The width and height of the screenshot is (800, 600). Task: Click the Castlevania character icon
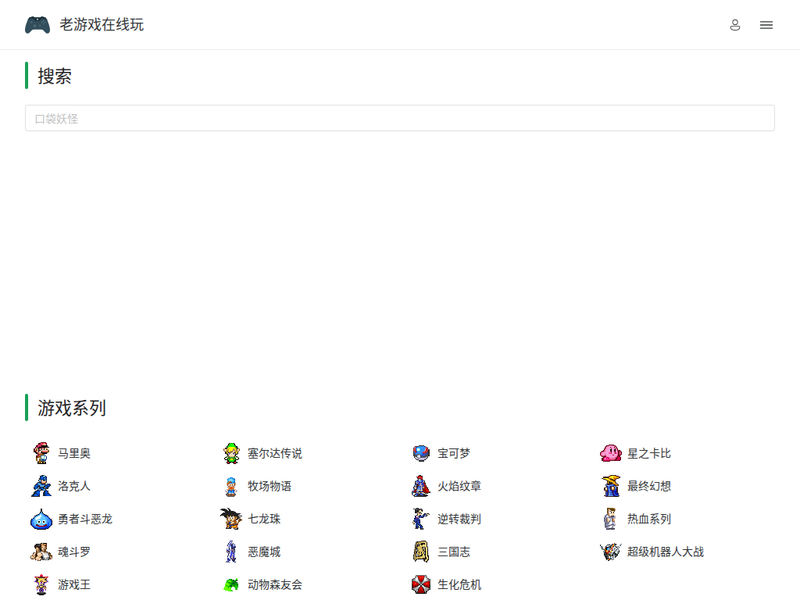tap(231, 552)
